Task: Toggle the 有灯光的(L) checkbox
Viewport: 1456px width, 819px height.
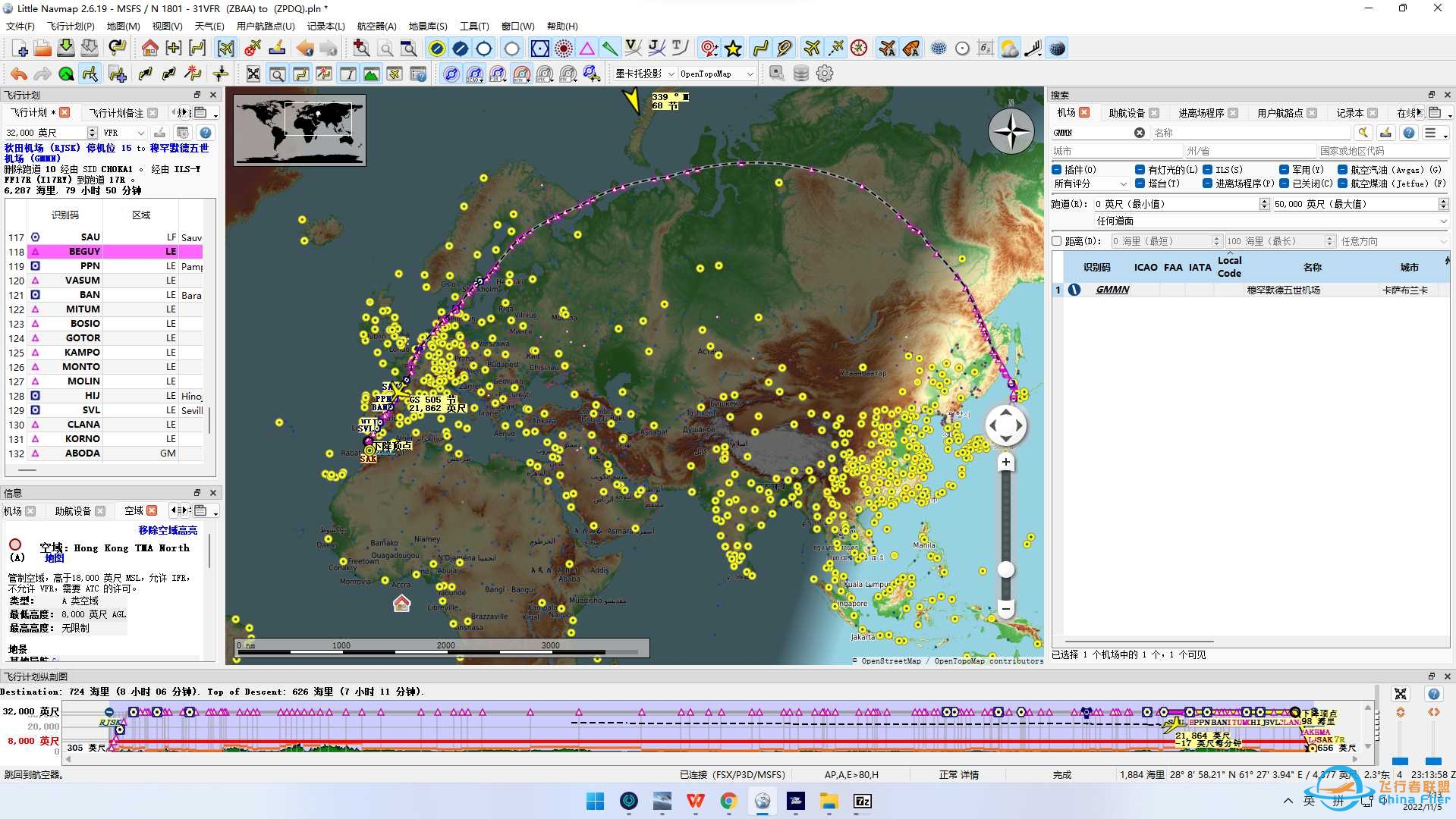Action: pos(1140,169)
